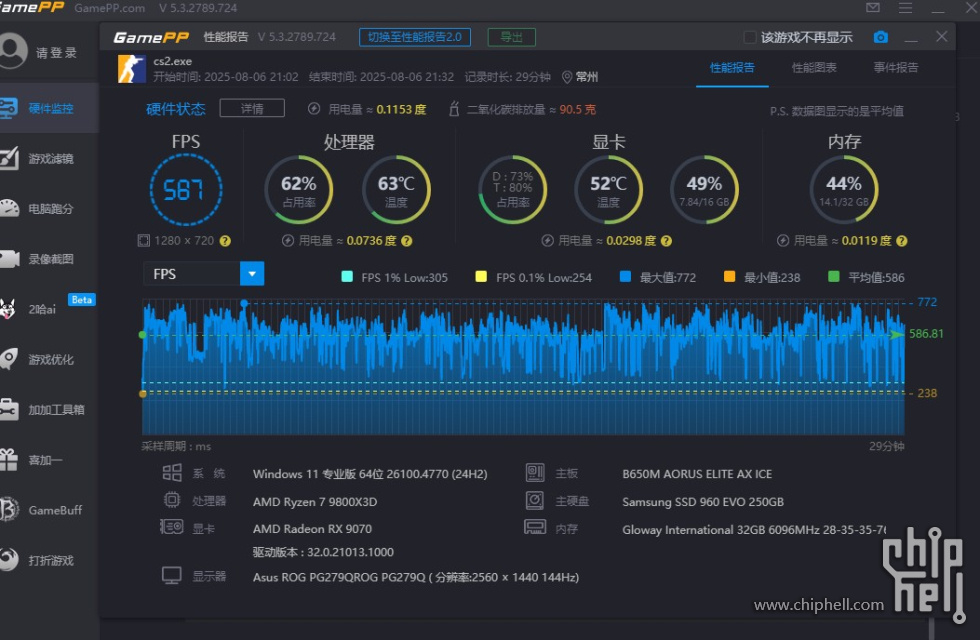Click the blue 最大值 legend swatch
Screen dimensions: 980x640
pyautogui.click(x=625, y=276)
